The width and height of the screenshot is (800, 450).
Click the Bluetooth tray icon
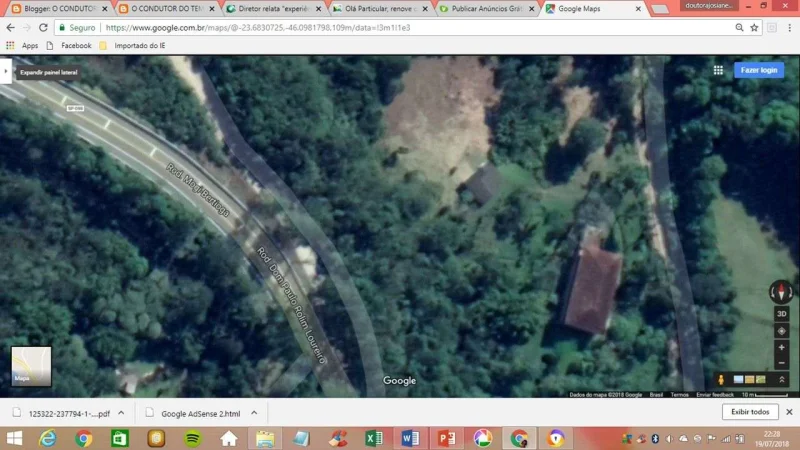tap(655, 439)
